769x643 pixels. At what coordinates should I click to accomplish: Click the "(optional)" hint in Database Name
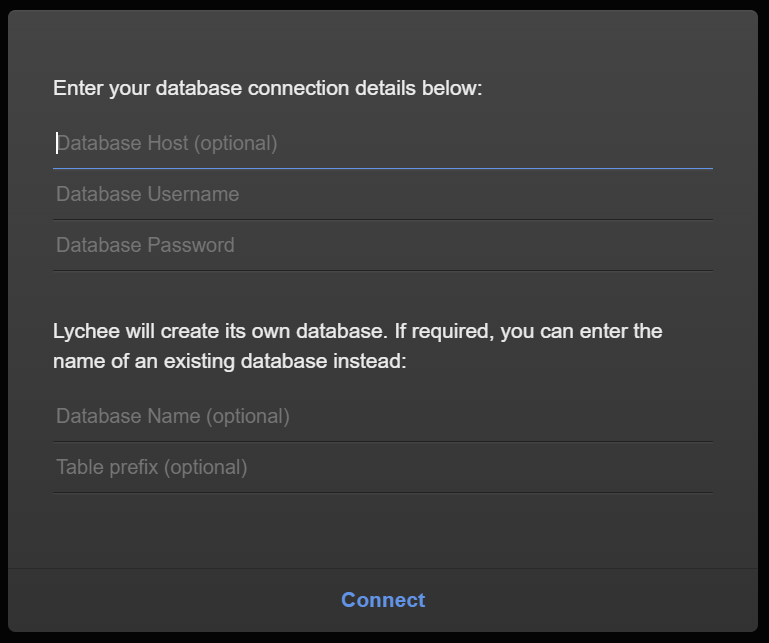248,417
